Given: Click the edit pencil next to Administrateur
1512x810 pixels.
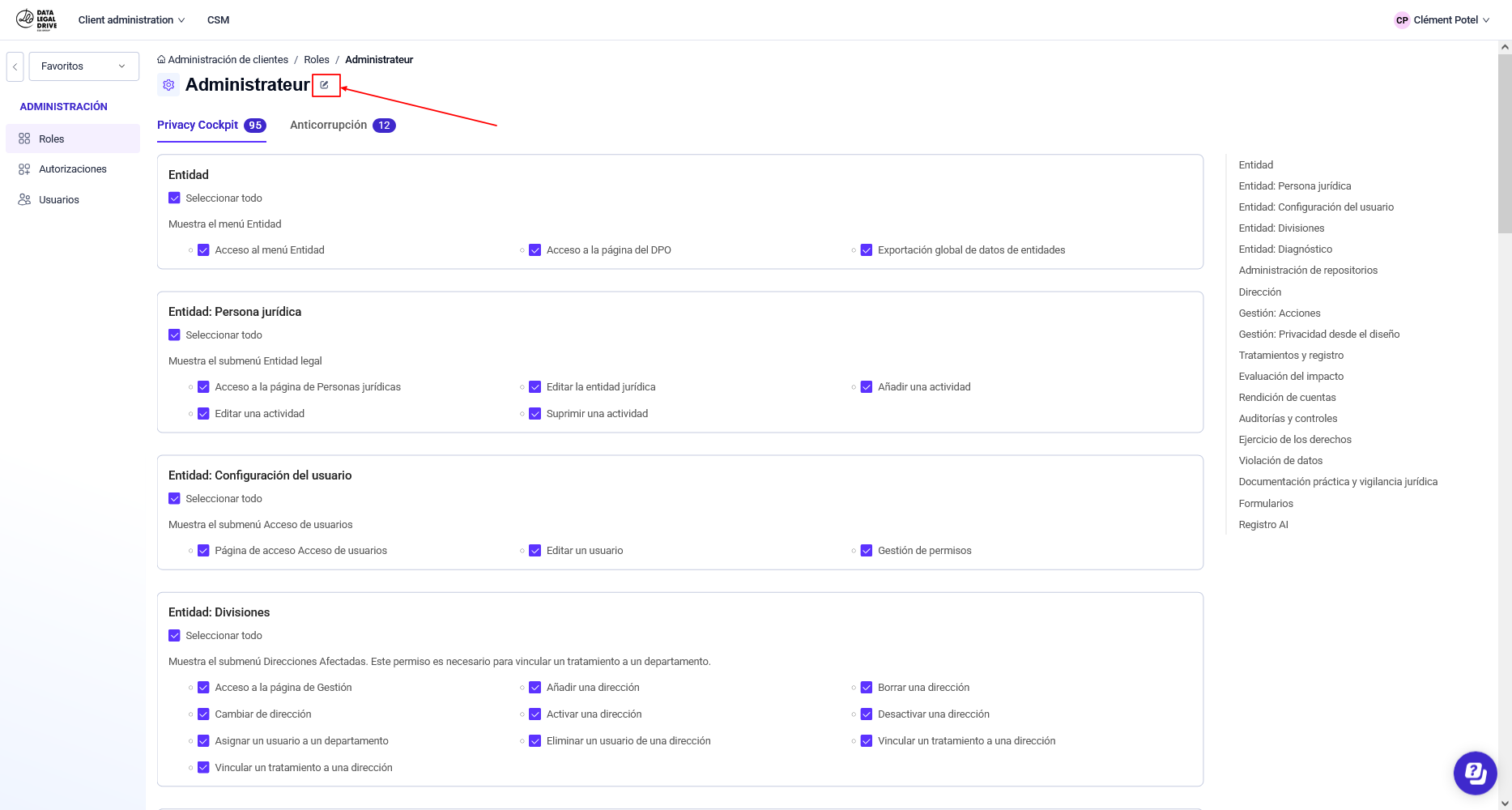Looking at the screenshot, I should (325, 84).
